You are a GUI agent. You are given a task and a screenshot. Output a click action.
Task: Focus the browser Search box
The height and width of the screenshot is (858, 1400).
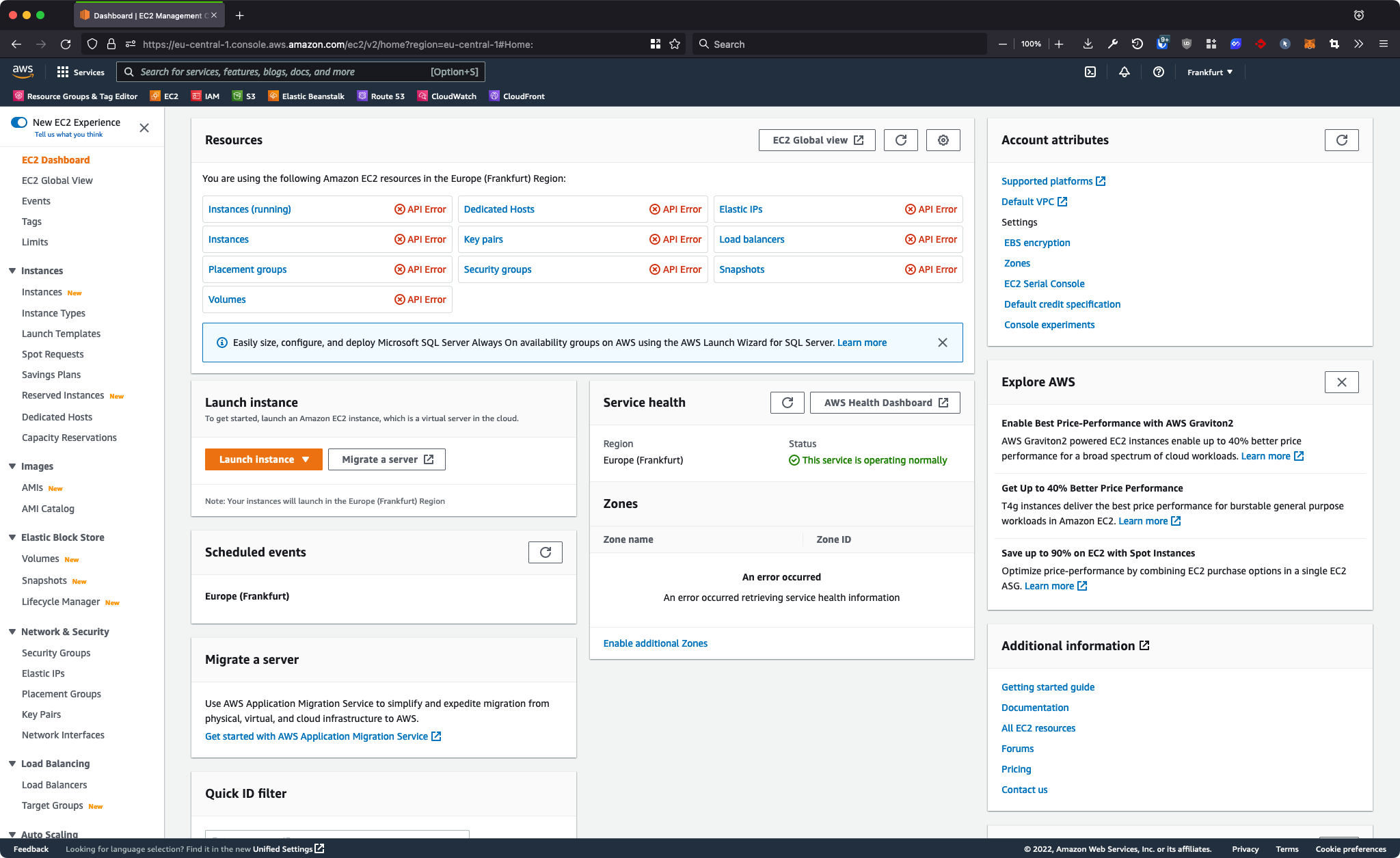[x=839, y=44]
